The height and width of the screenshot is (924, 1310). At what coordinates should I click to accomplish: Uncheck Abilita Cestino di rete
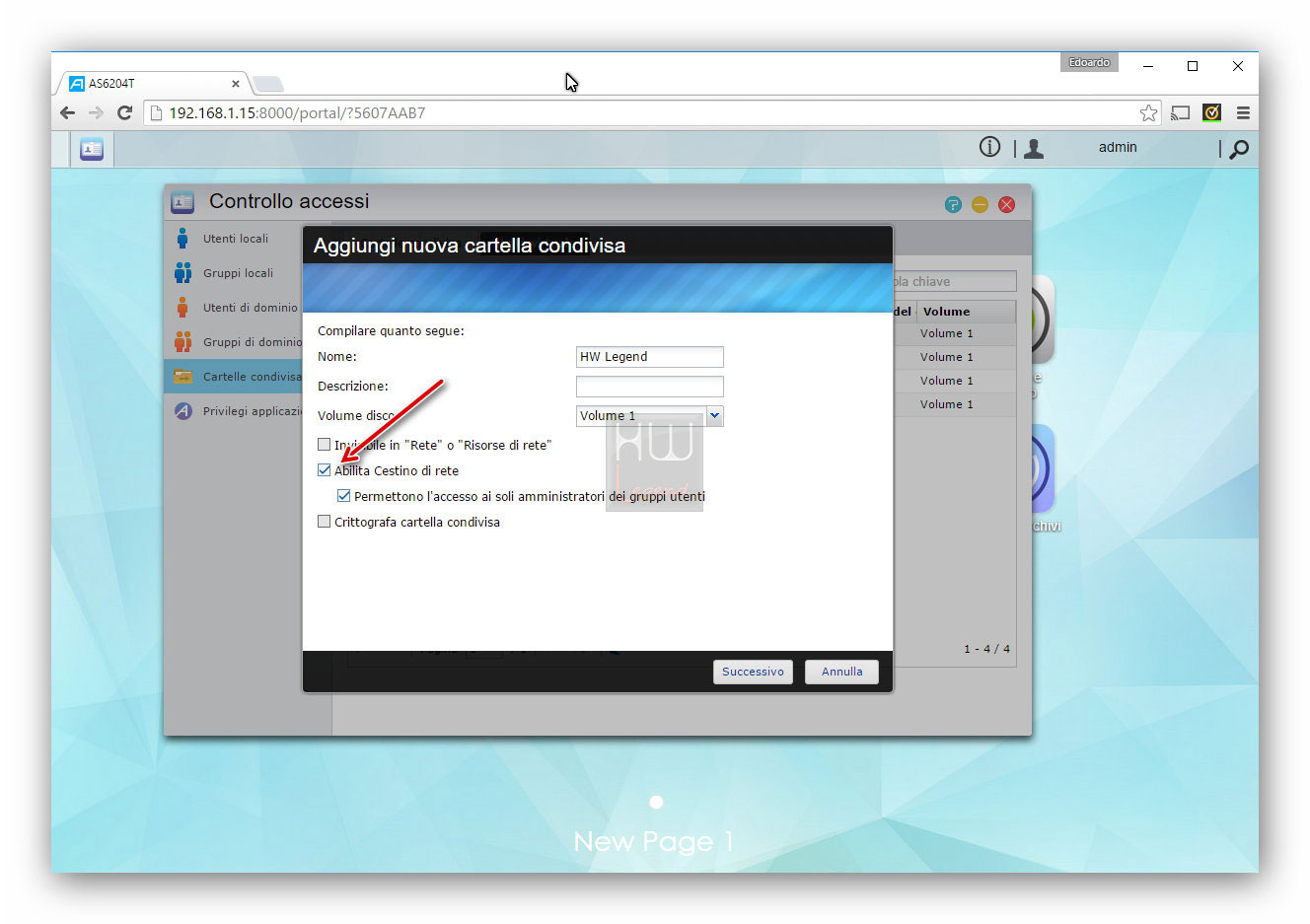tap(324, 470)
